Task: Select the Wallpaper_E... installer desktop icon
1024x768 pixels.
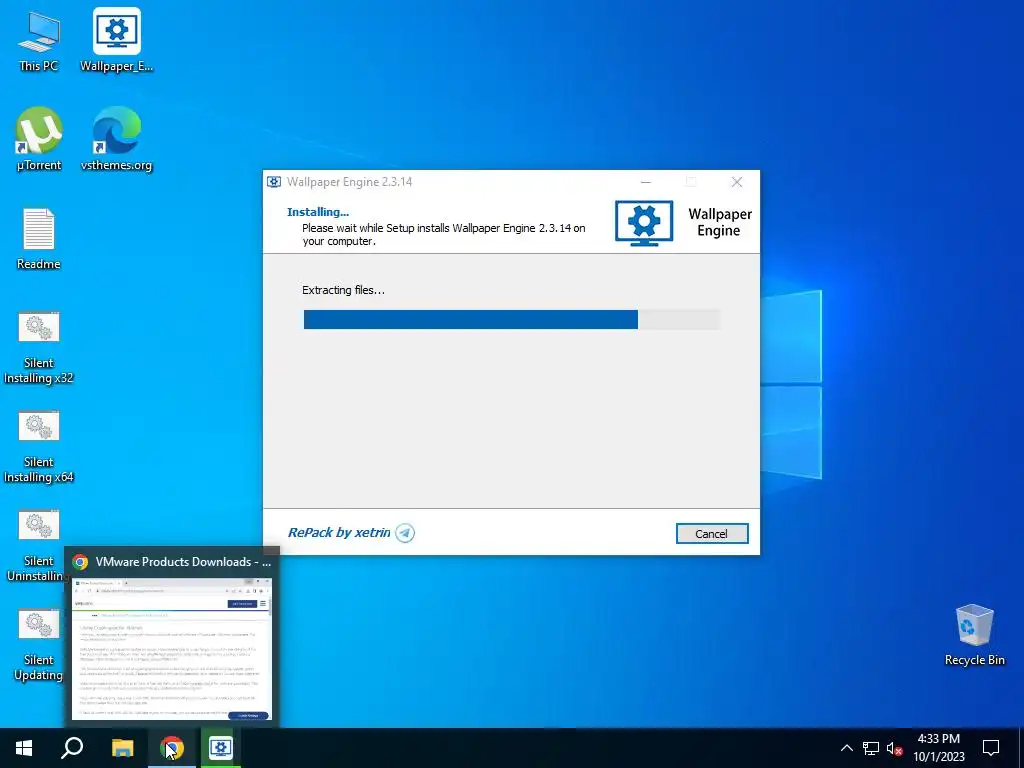Action: (116, 40)
